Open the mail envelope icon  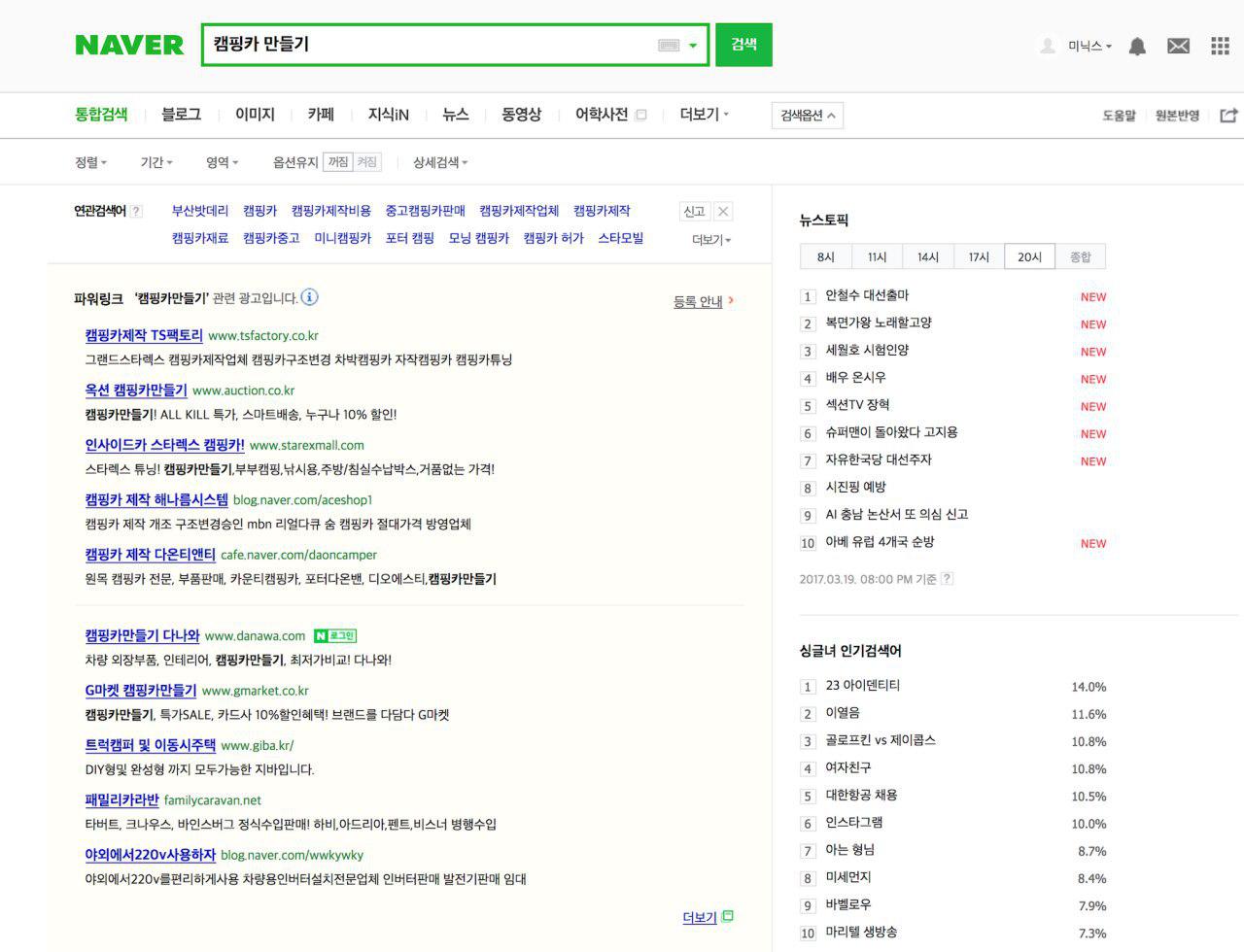[1178, 46]
